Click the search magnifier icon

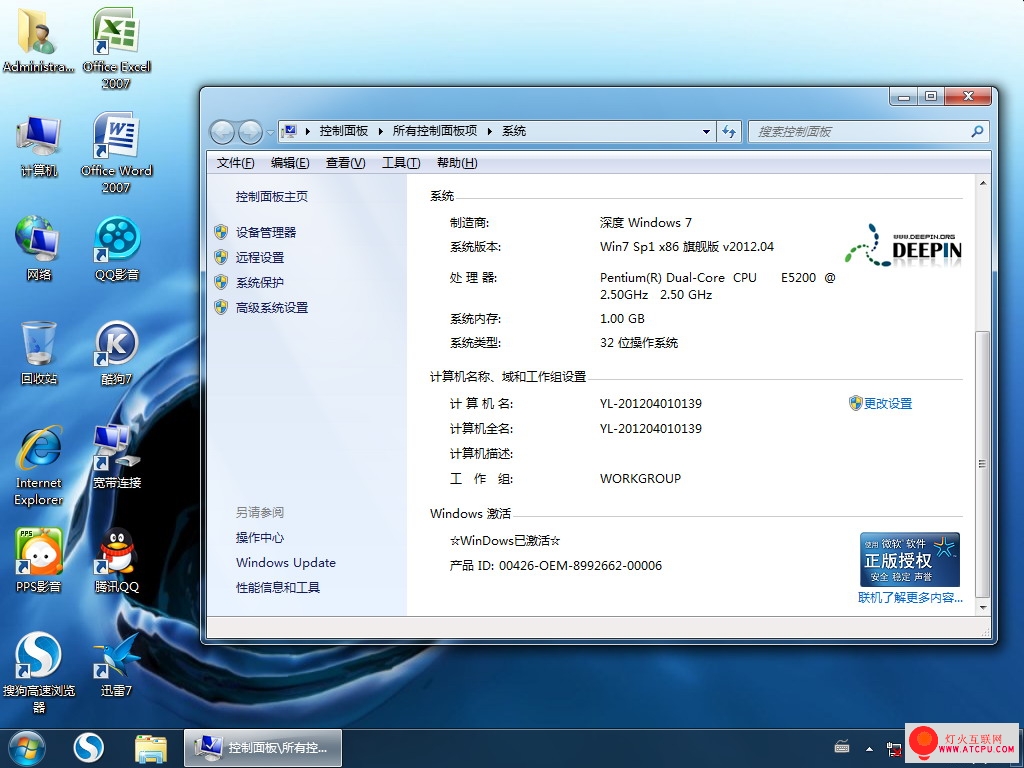point(977,132)
